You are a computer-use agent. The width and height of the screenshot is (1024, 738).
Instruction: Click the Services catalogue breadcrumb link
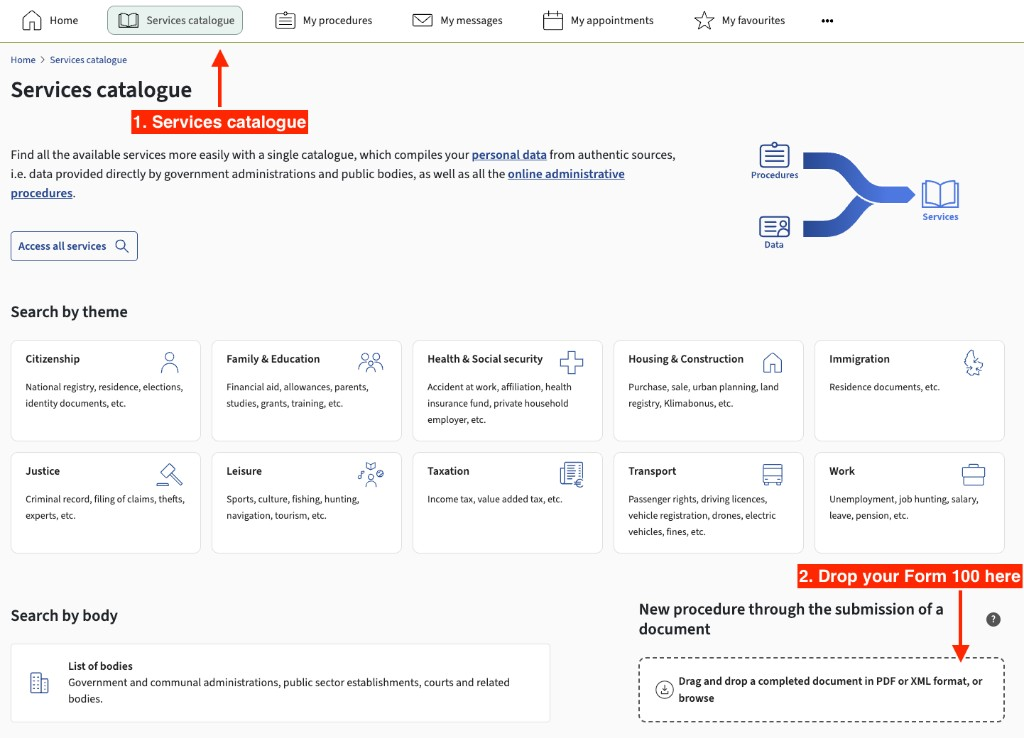88,59
